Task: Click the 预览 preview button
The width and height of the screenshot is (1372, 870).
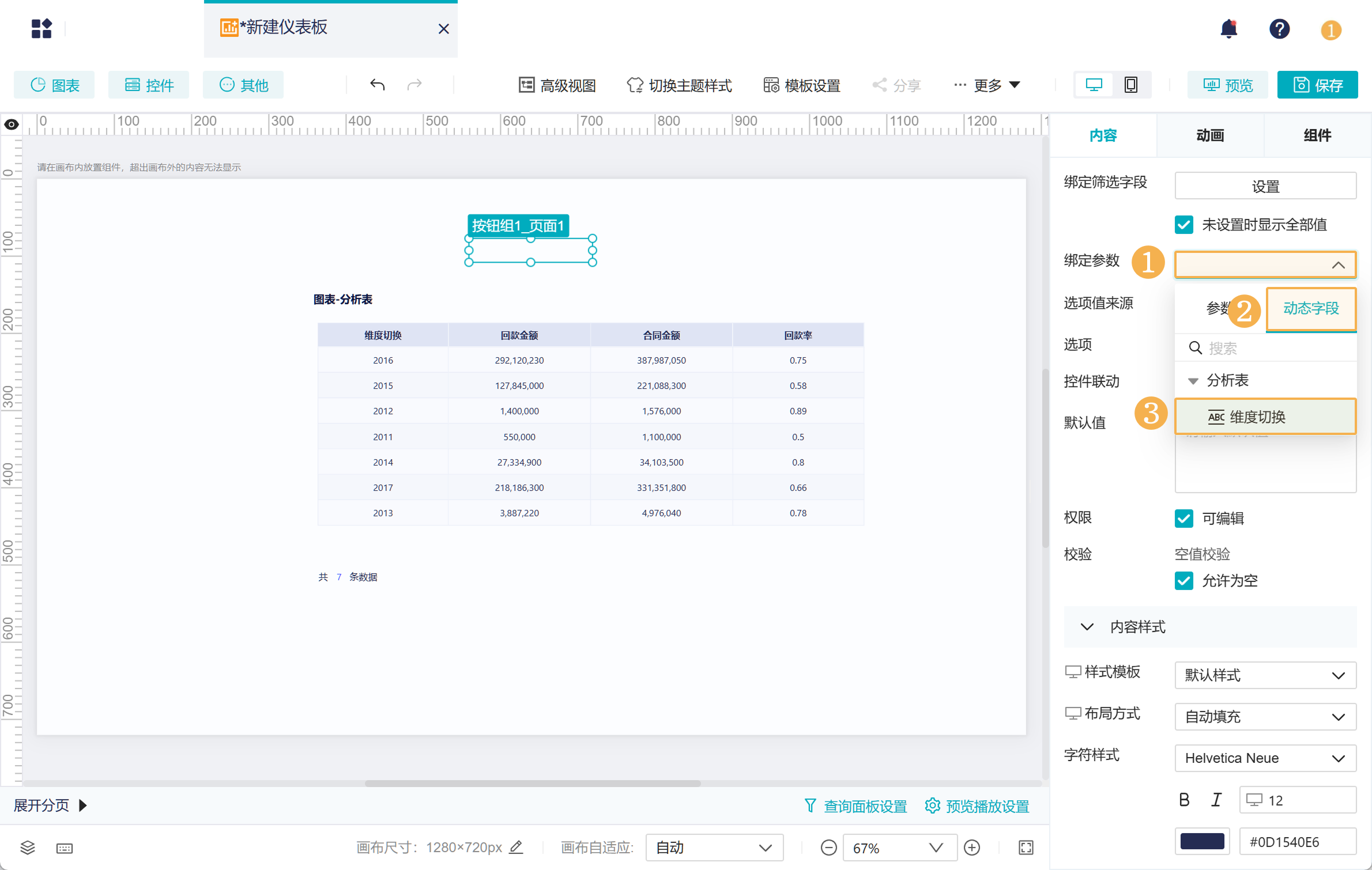Action: (x=1228, y=85)
